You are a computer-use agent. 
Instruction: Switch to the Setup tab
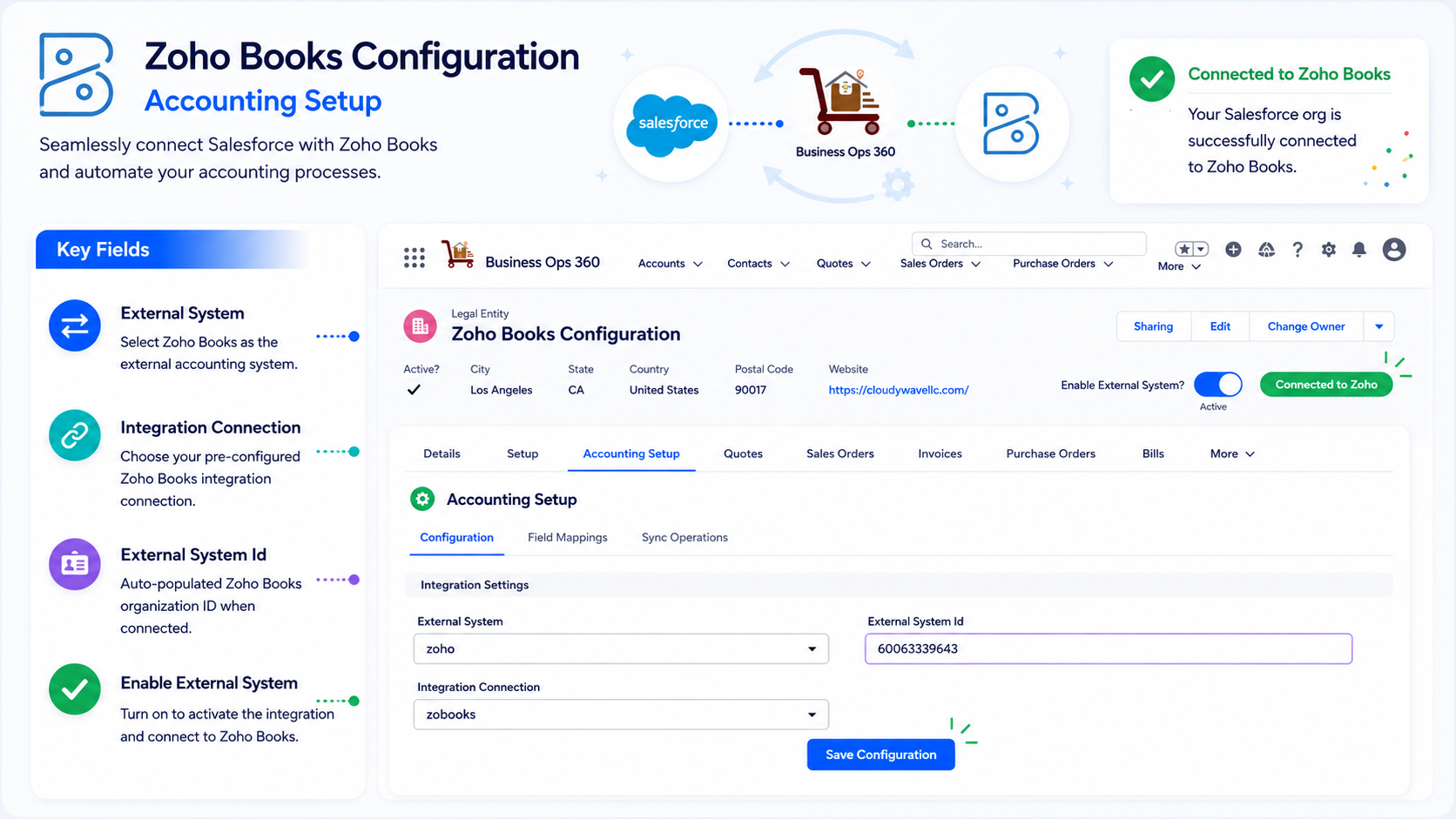[x=522, y=453]
